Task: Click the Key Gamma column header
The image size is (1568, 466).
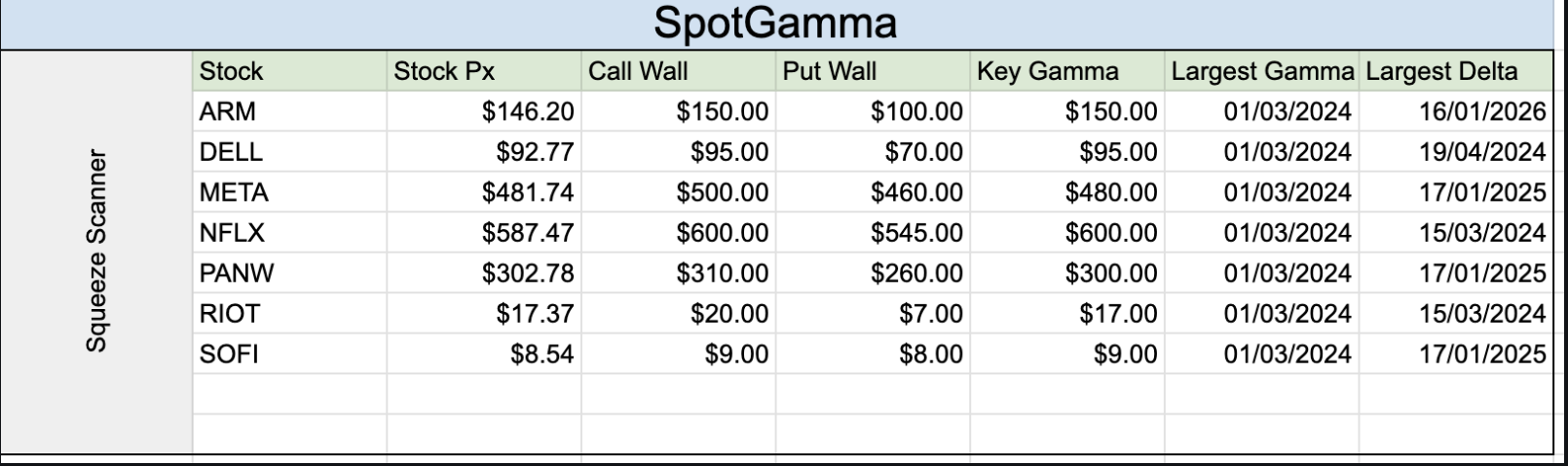Action: click(1066, 71)
